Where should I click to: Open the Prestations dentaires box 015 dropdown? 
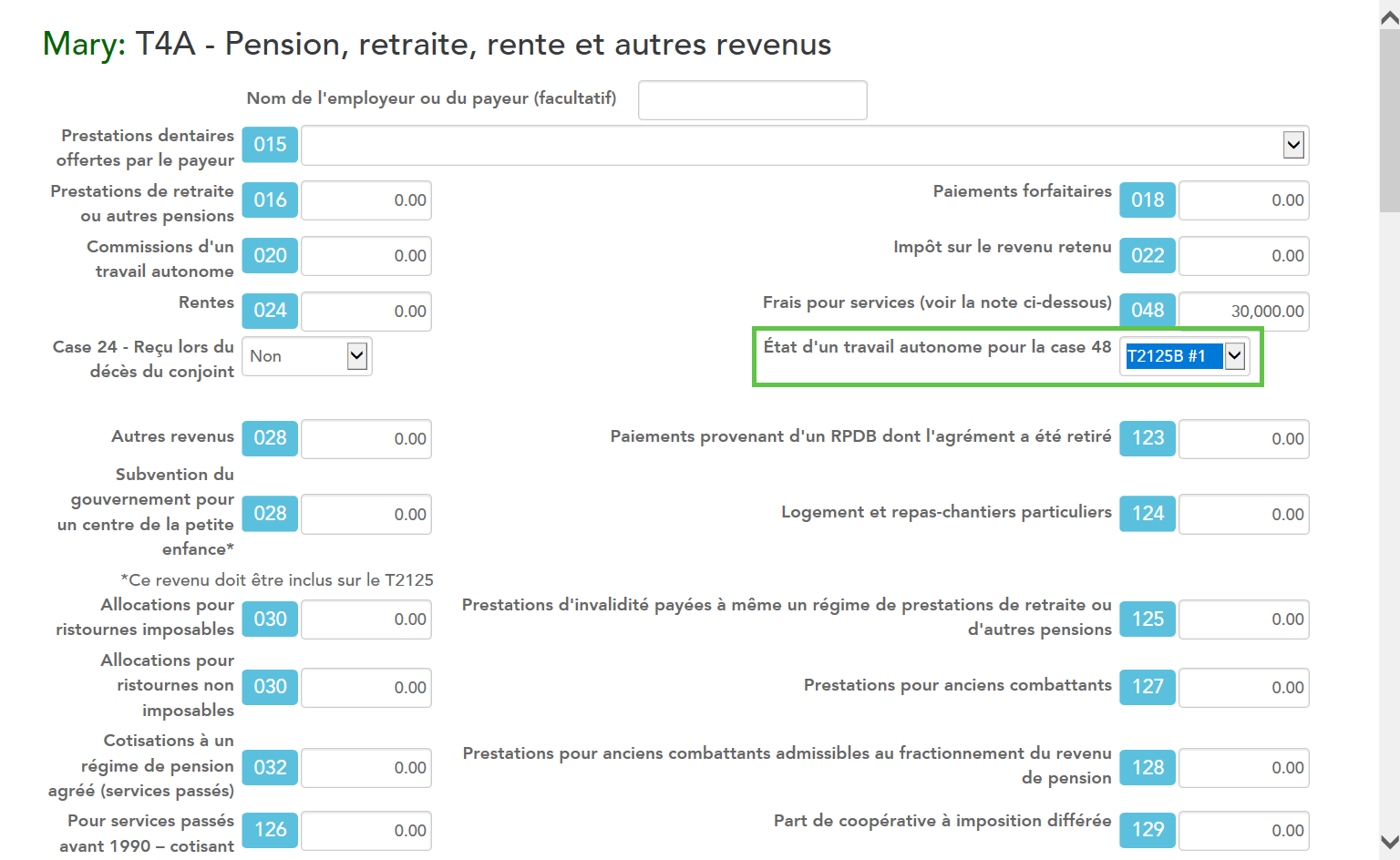1292,145
